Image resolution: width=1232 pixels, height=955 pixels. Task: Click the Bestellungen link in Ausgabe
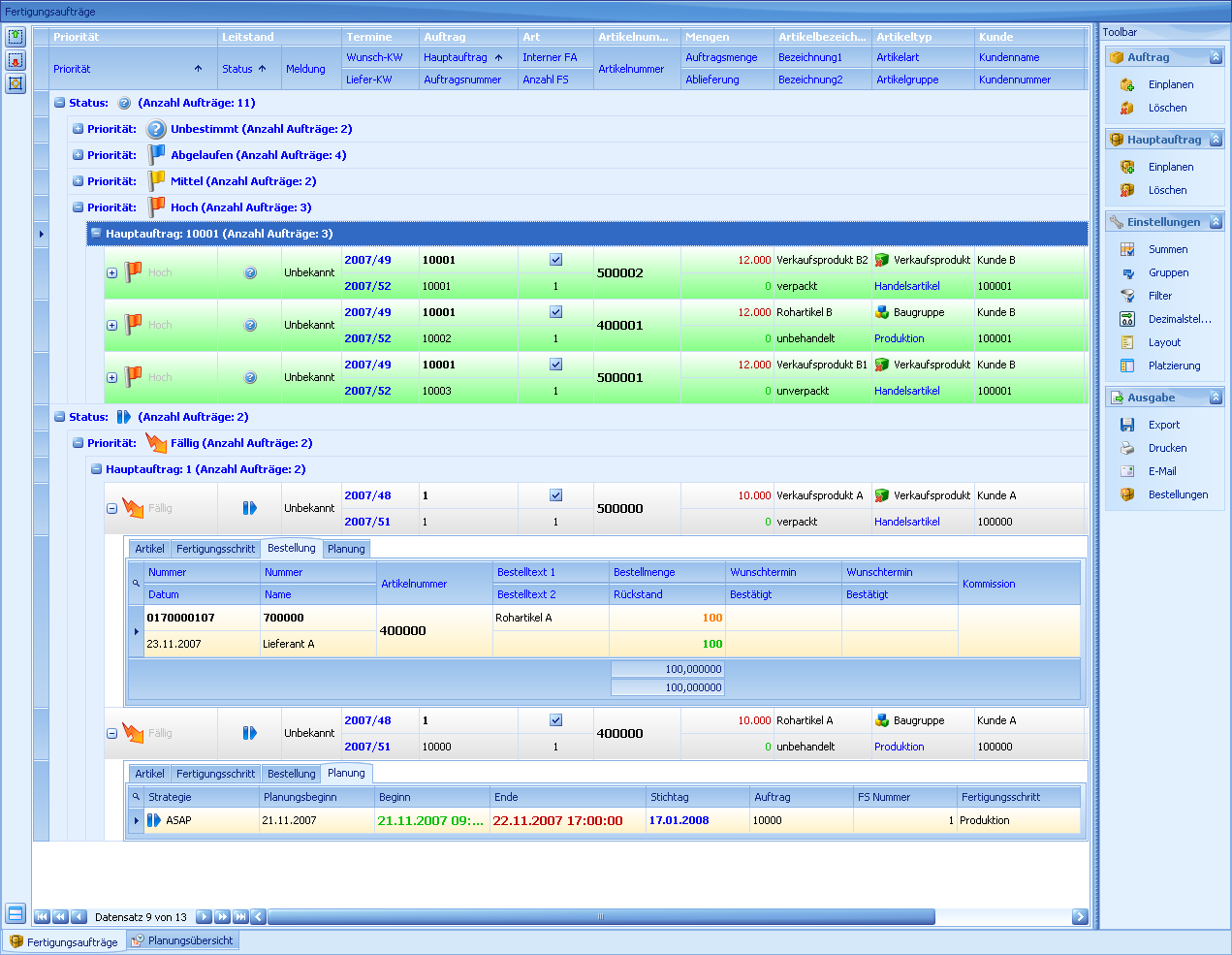coord(1178,494)
